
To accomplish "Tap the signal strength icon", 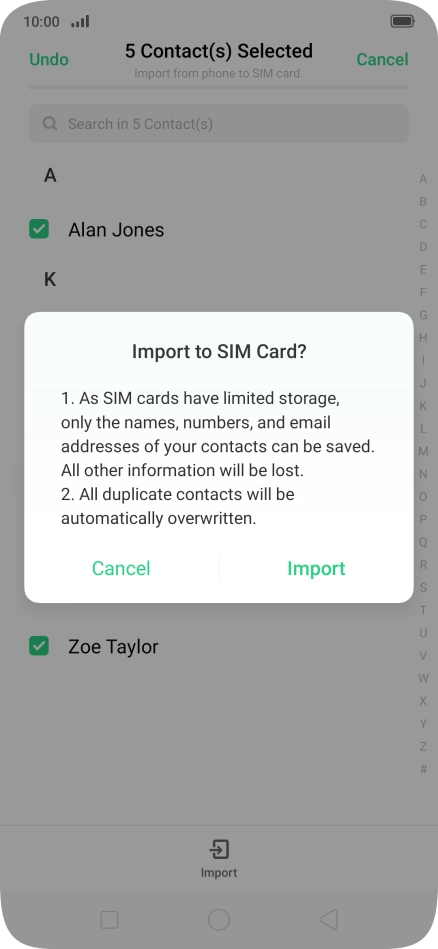I will point(80,22).
